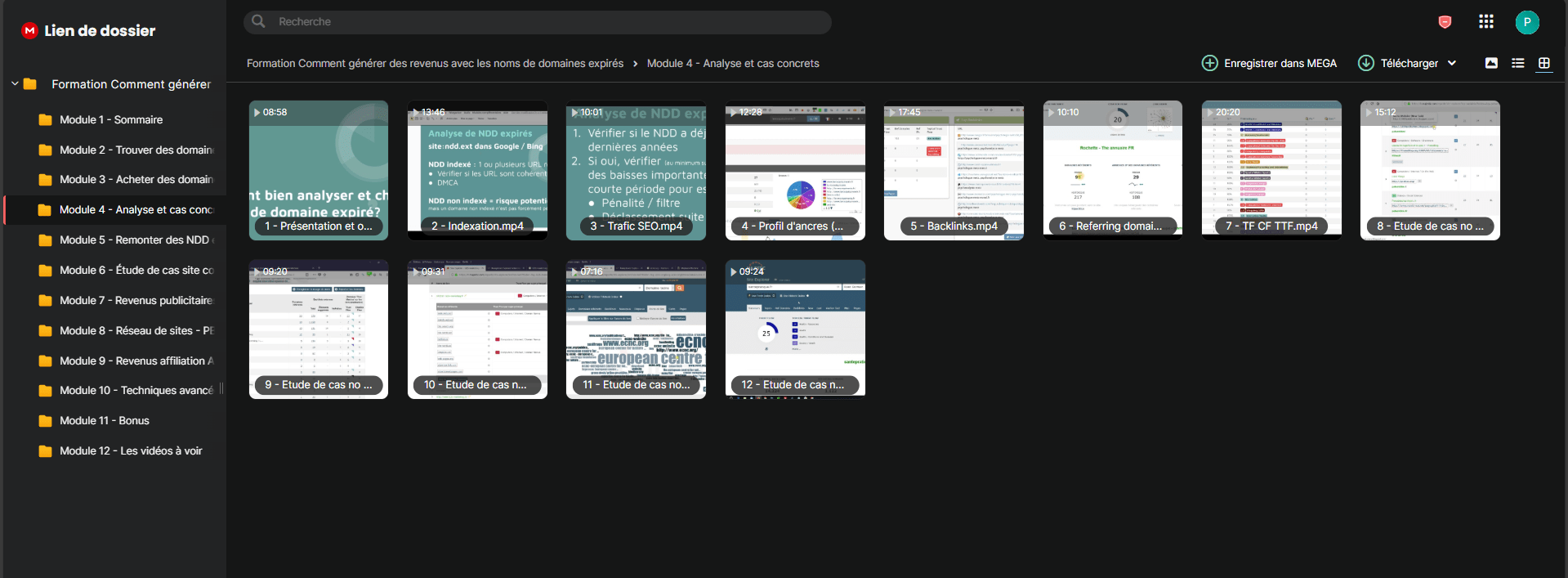The height and width of the screenshot is (578, 1568).
Task: Open 6 - Referring domains video thumbnail
Action: click(1113, 170)
